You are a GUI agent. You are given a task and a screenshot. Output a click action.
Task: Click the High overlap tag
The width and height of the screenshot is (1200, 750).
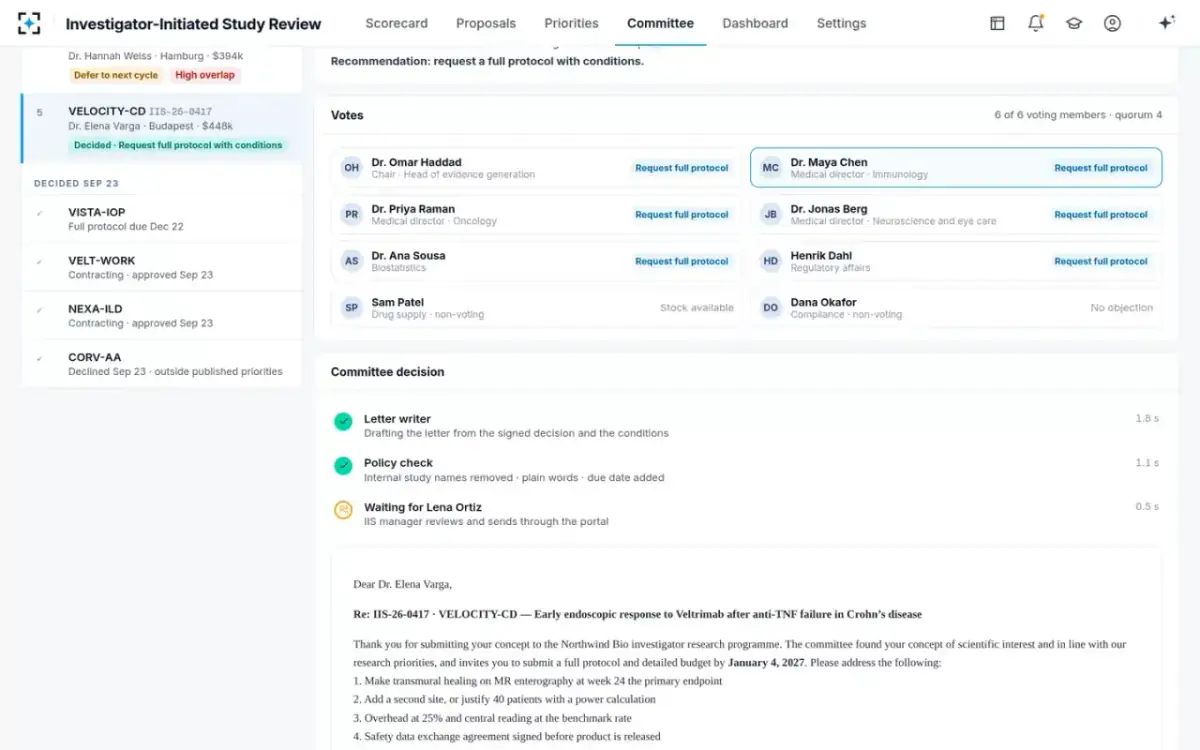205,75
